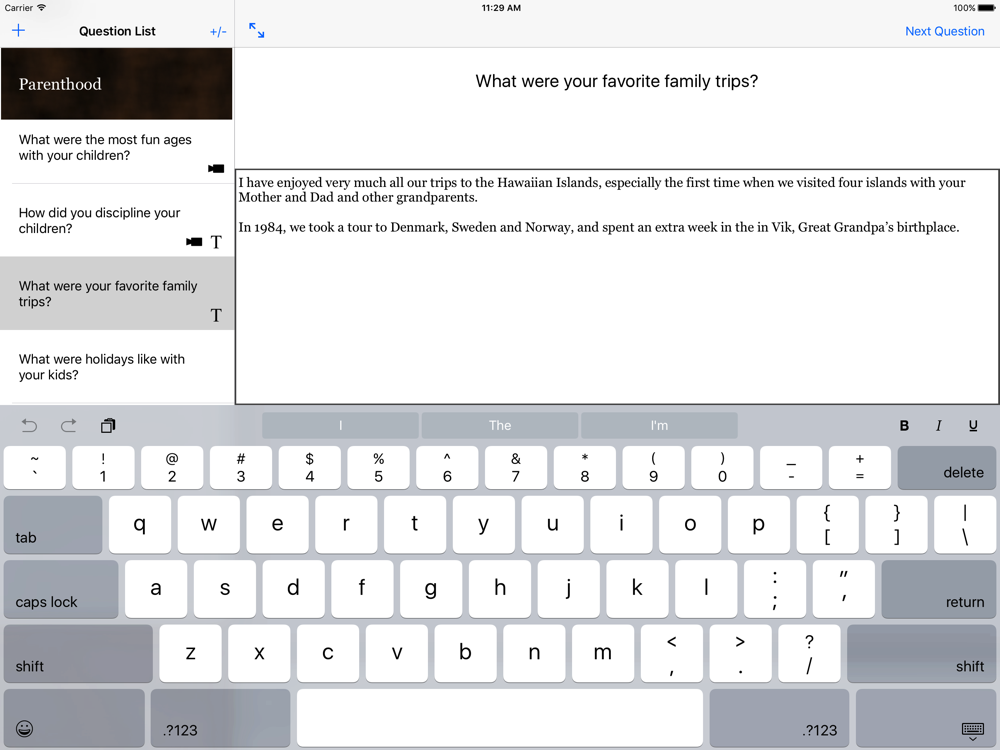Tap the tab key
Viewport: 1000px width, 750px height.
tap(53, 524)
